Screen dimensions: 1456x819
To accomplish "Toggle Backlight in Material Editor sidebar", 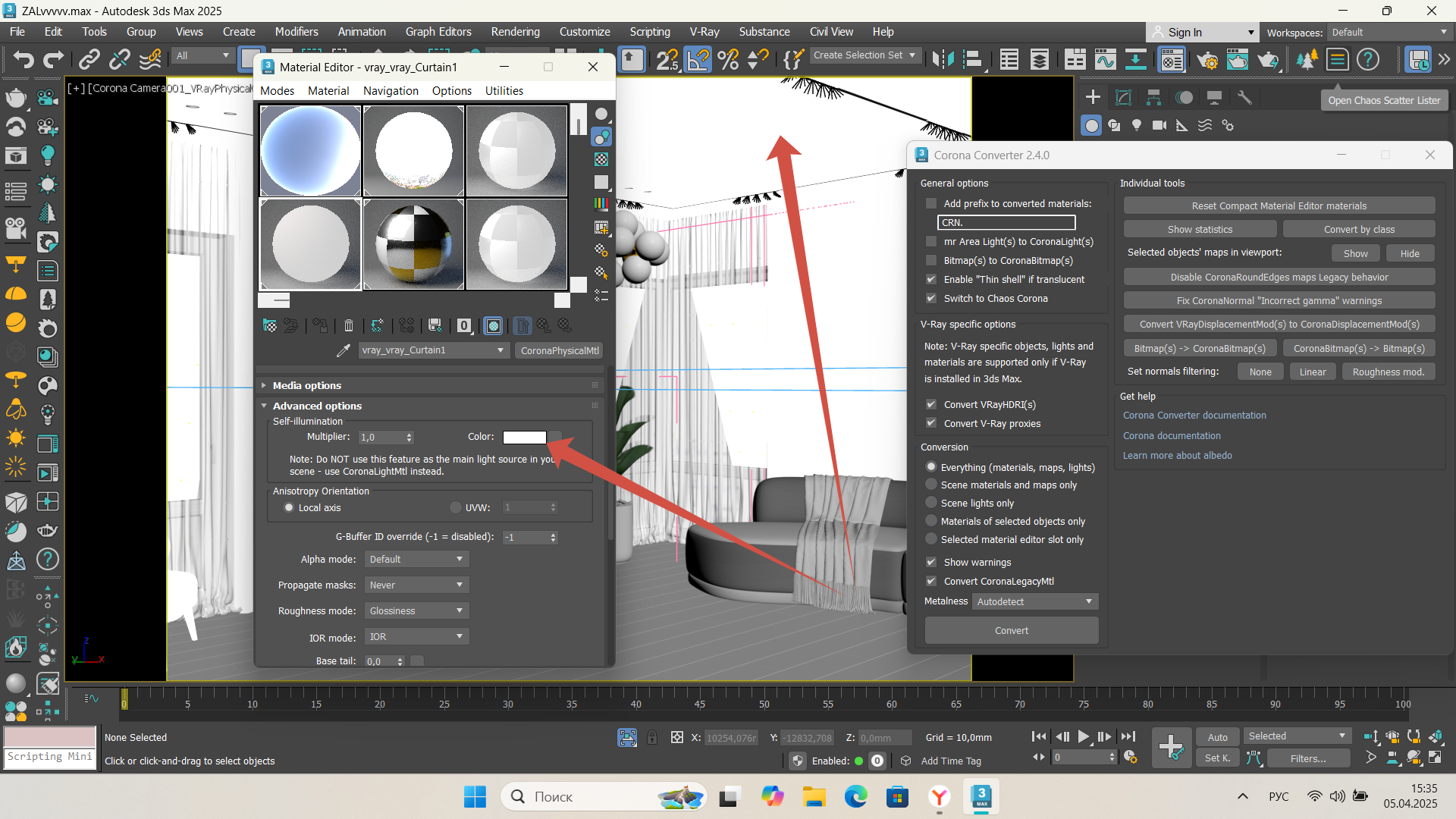I will tap(601, 136).
